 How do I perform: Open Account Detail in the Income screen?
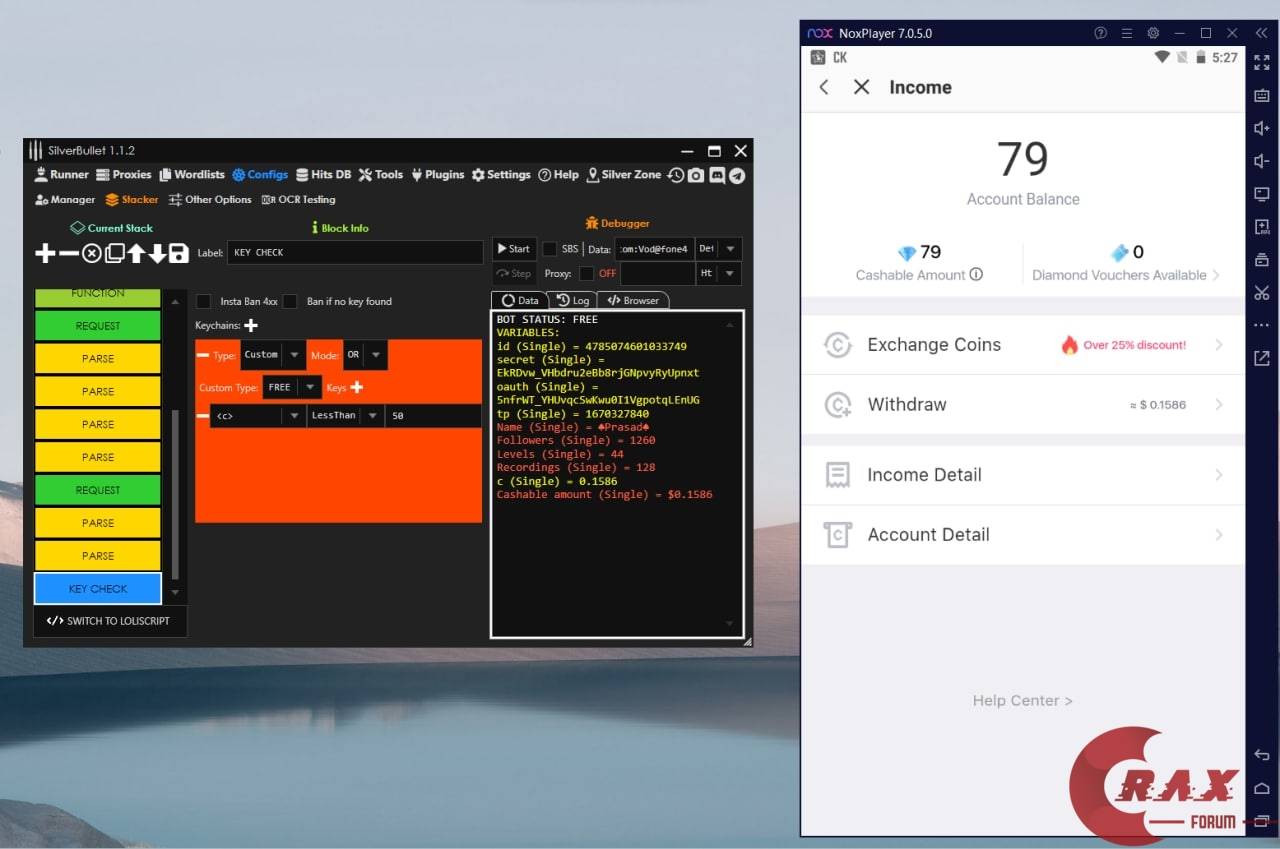tap(1023, 535)
